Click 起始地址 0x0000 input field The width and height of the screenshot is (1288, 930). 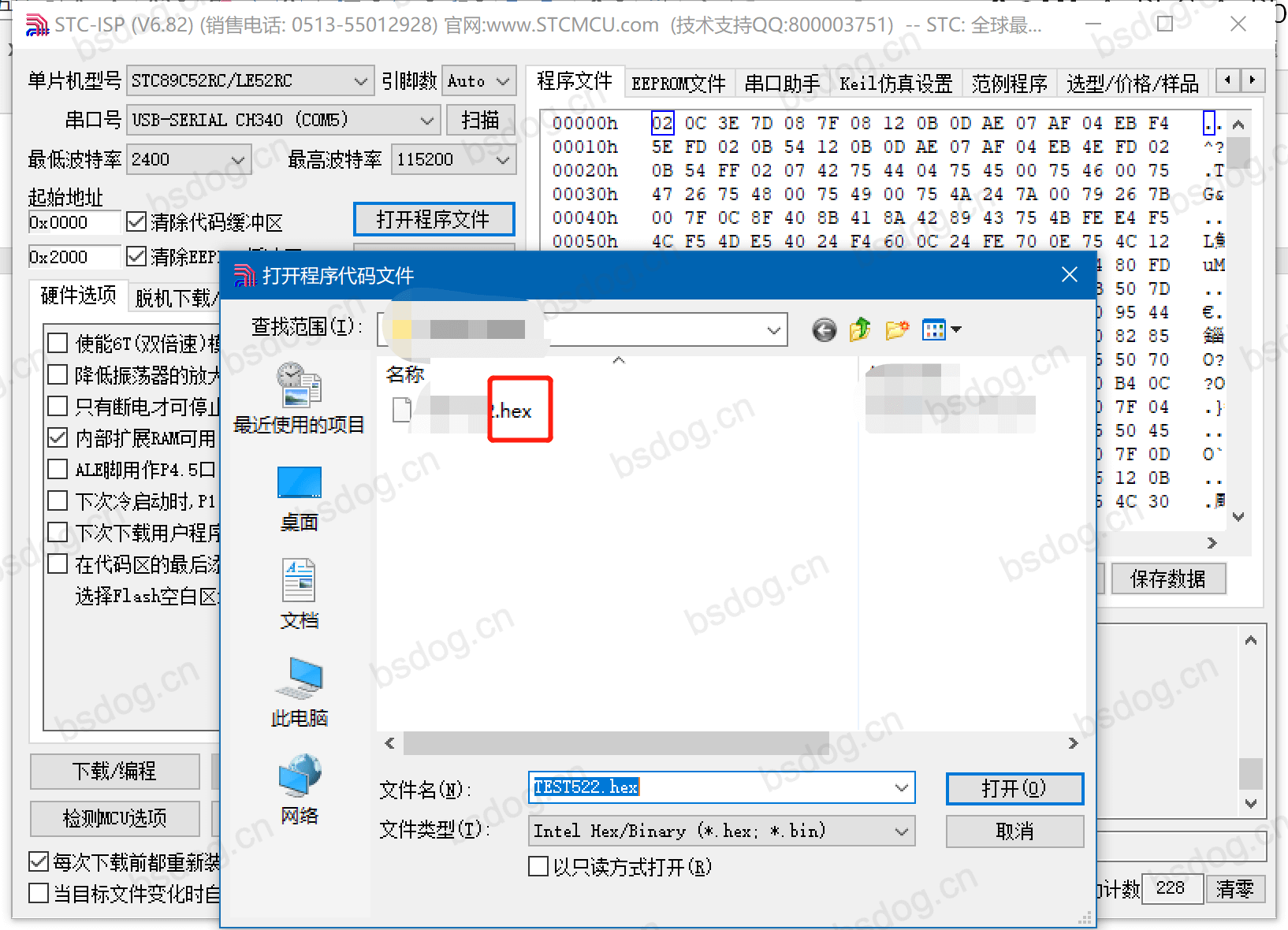(74, 222)
